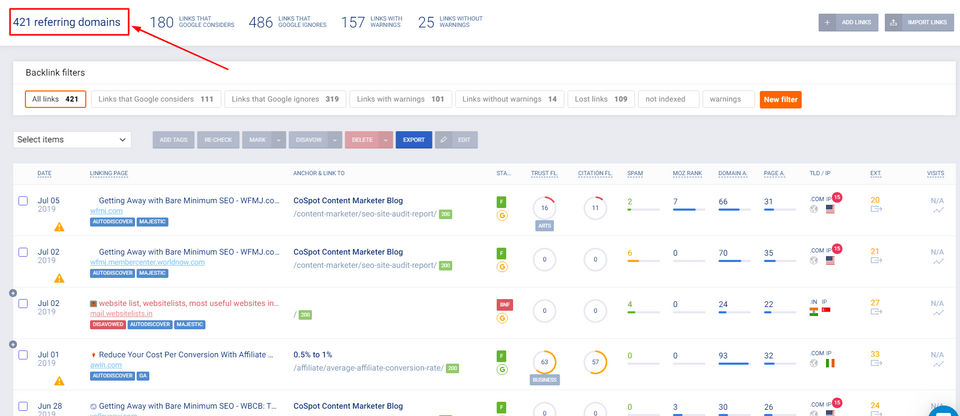Select the Links that Google ignores 319 filter
Image resolution: width=960 pixels, height=416 pixels.
(x=285, y=99)
